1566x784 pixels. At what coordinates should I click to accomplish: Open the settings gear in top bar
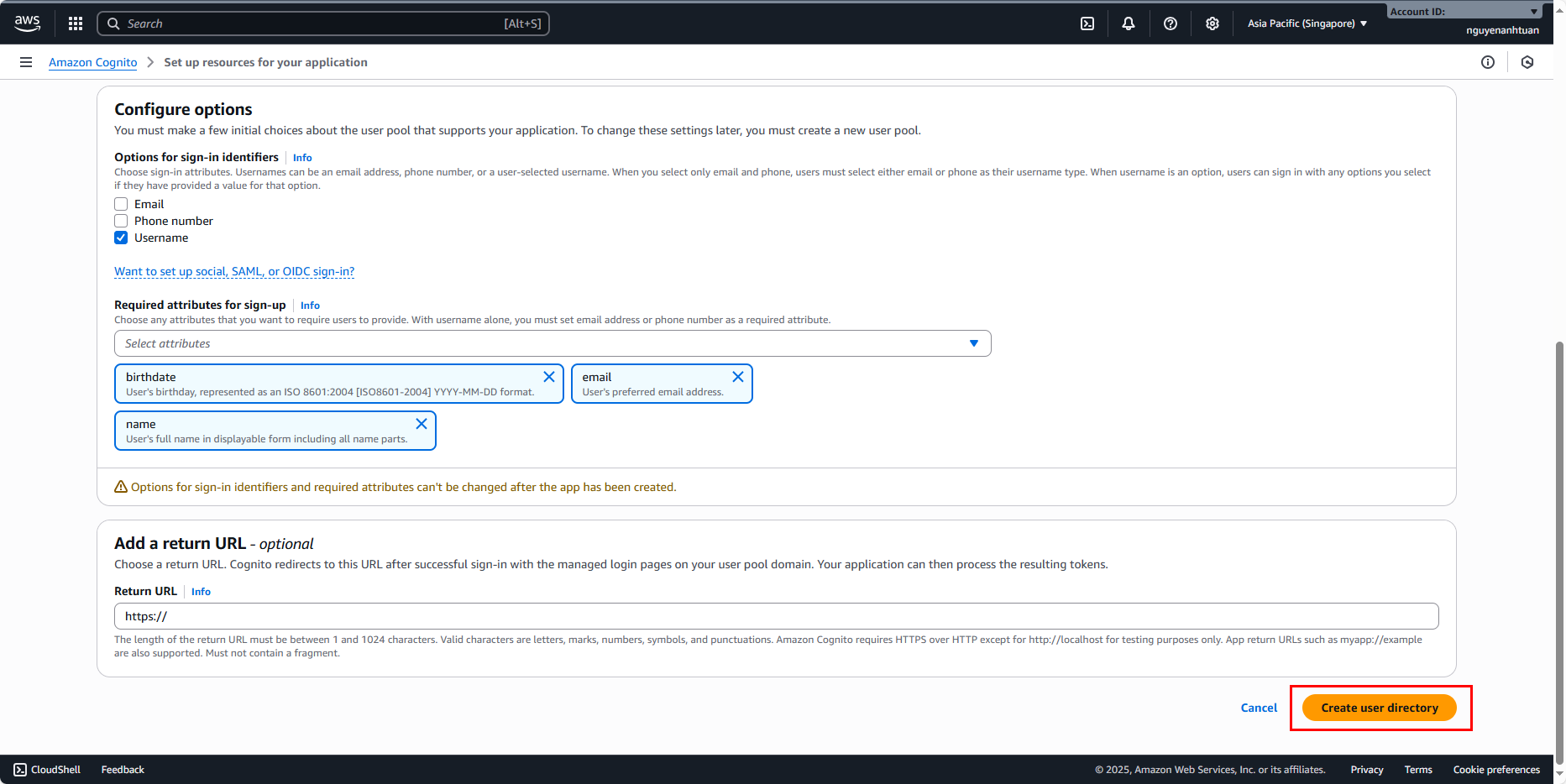pyautogui.click(x=1212, y=24)
